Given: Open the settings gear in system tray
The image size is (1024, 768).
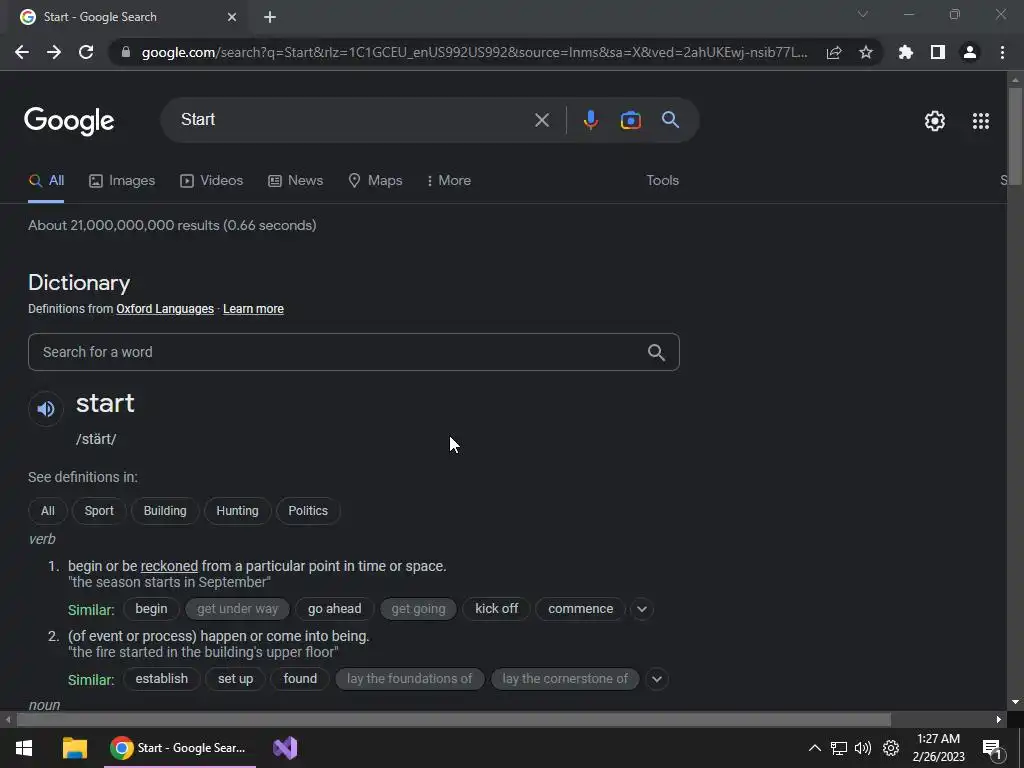Looking at the screenshot, I should click(891, 748).
